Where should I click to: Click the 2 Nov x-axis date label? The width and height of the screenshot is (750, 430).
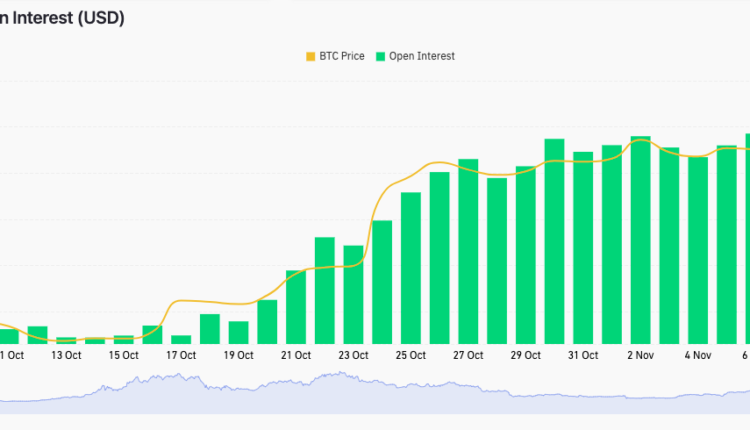(640, 355)
